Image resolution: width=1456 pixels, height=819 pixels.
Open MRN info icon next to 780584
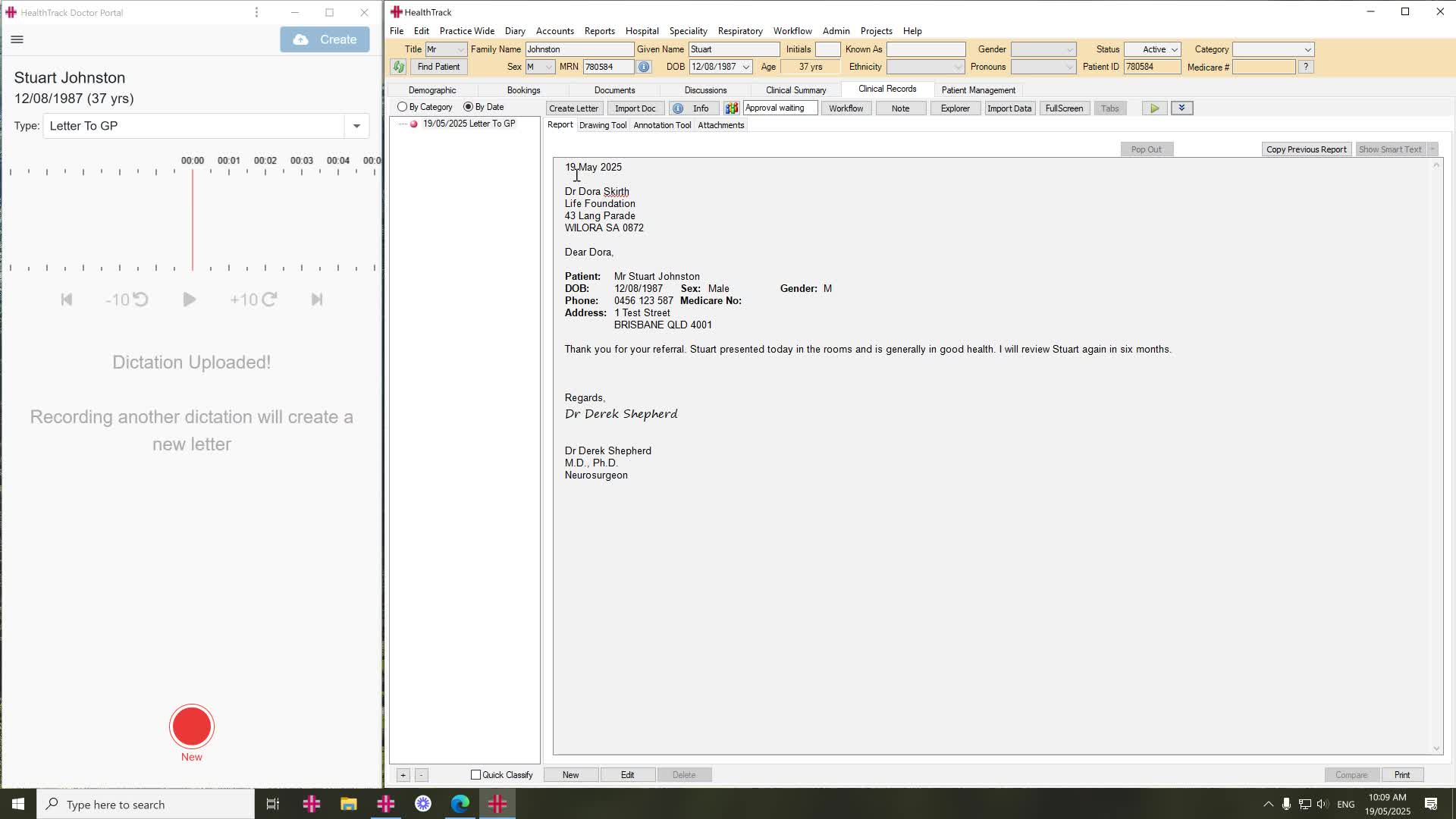(644, 67)
